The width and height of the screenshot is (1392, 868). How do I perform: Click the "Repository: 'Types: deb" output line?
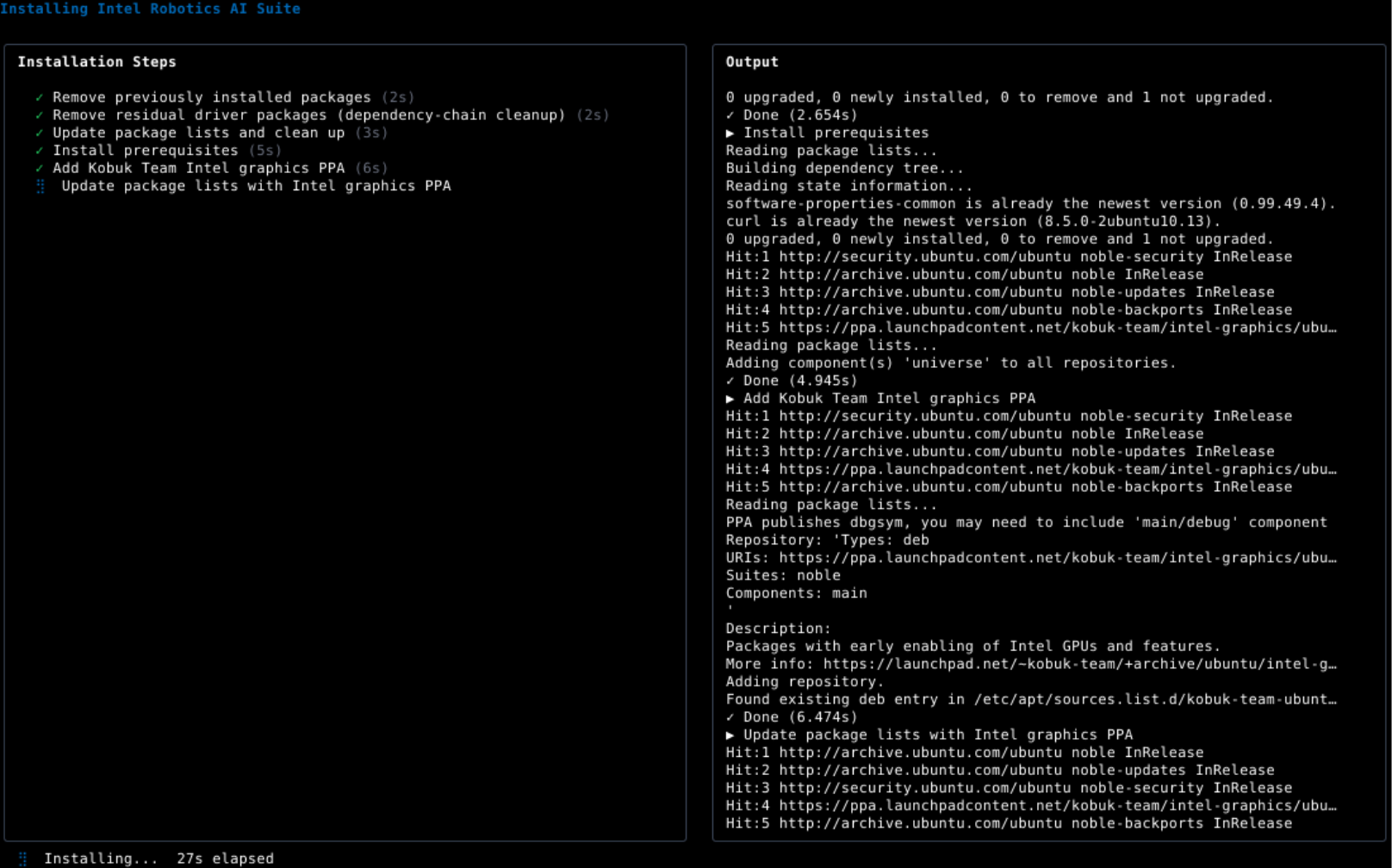[828, 541]
